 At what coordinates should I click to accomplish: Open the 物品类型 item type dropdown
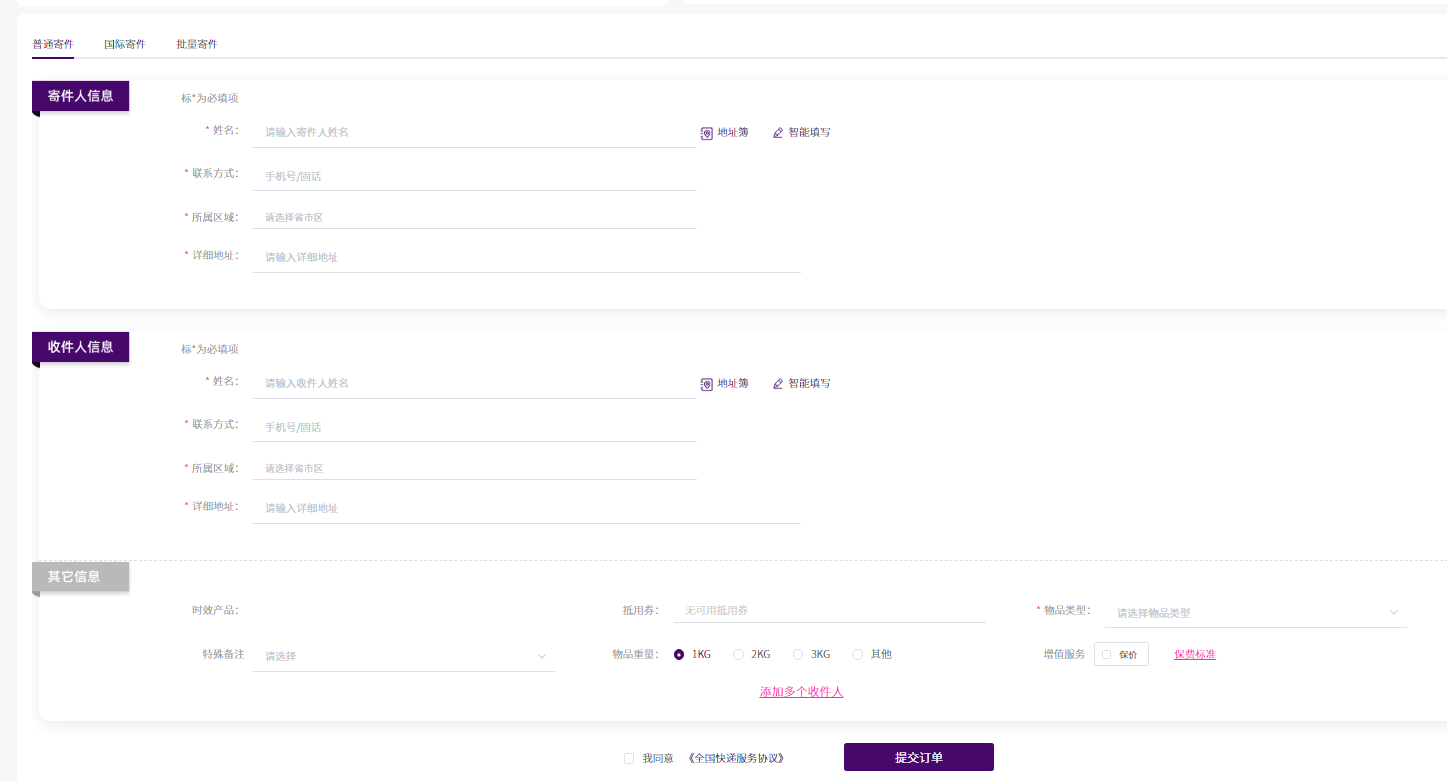click(x=1255, y=613)
